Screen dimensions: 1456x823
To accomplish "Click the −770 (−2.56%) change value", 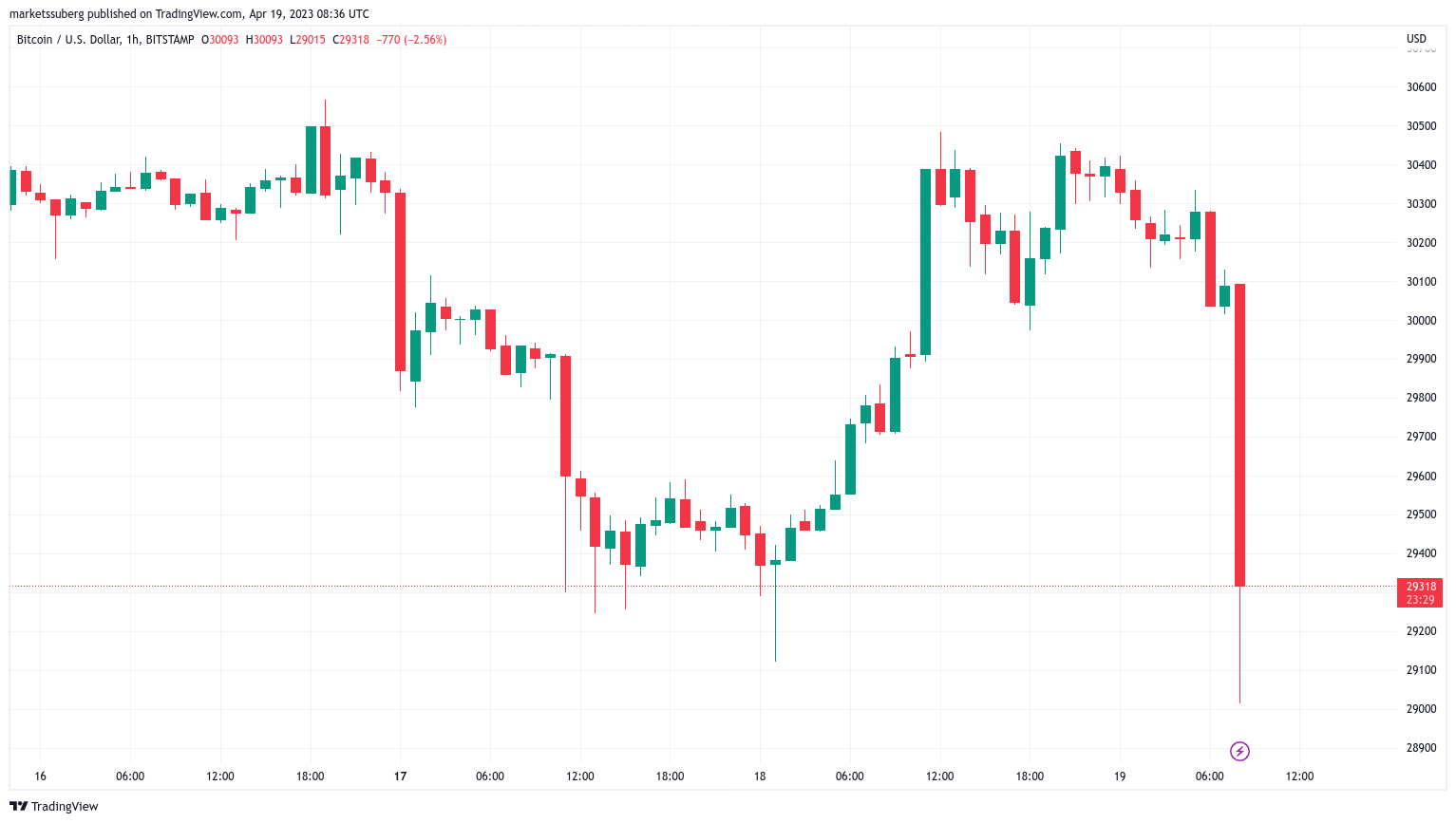I will pyautogui.click(x=411, y=40).
